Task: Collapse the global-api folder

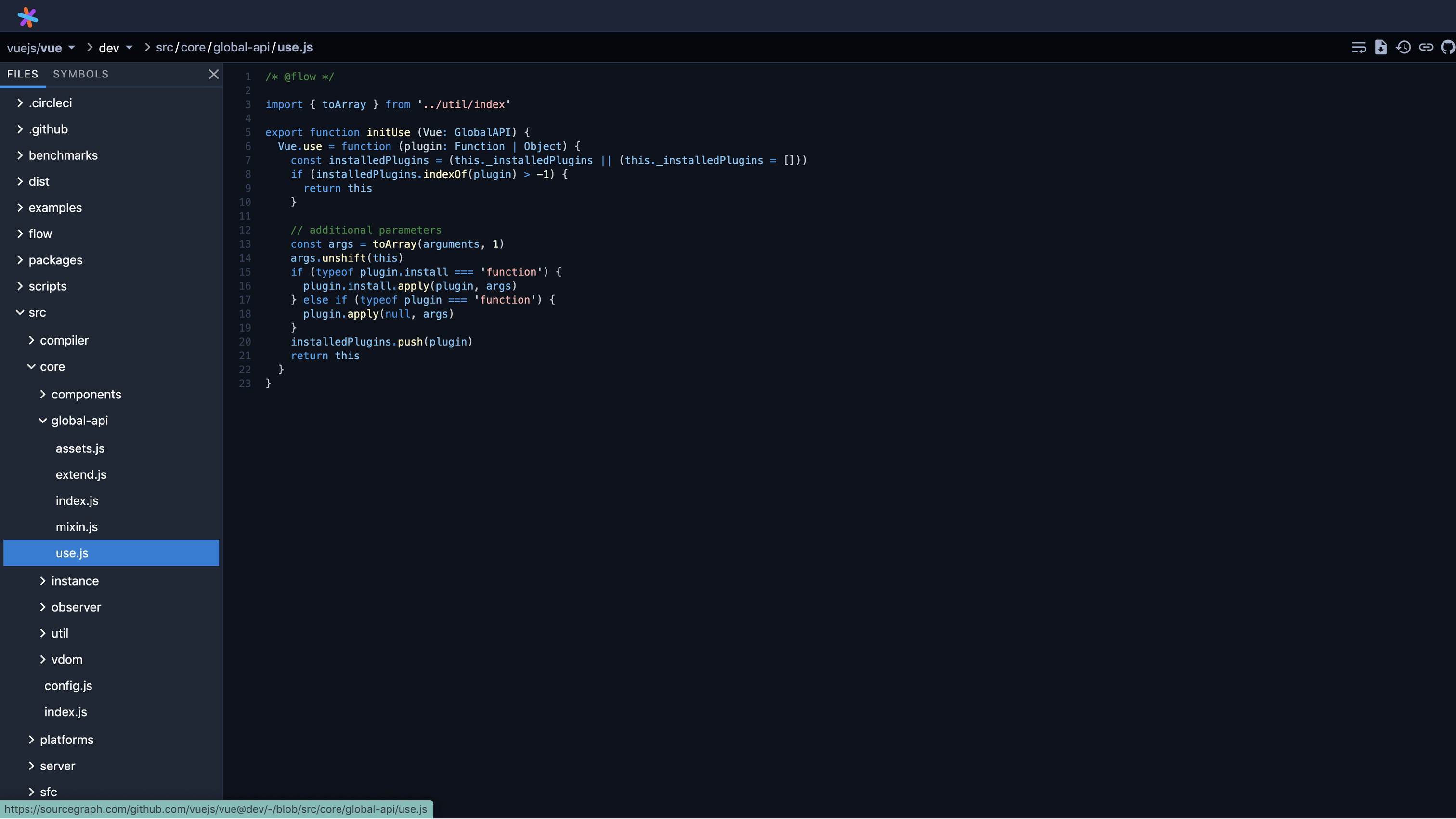Action: (43, 421)
